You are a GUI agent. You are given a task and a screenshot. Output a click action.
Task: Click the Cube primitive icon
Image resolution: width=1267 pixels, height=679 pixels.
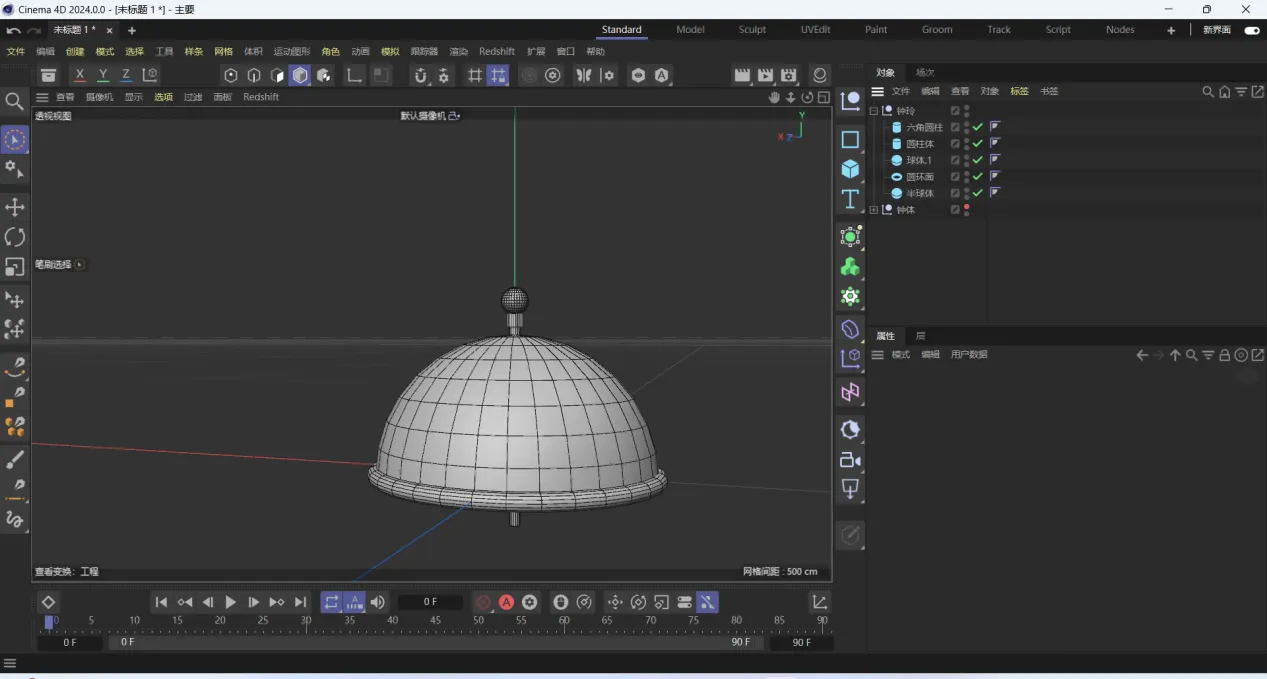[850, 168]
